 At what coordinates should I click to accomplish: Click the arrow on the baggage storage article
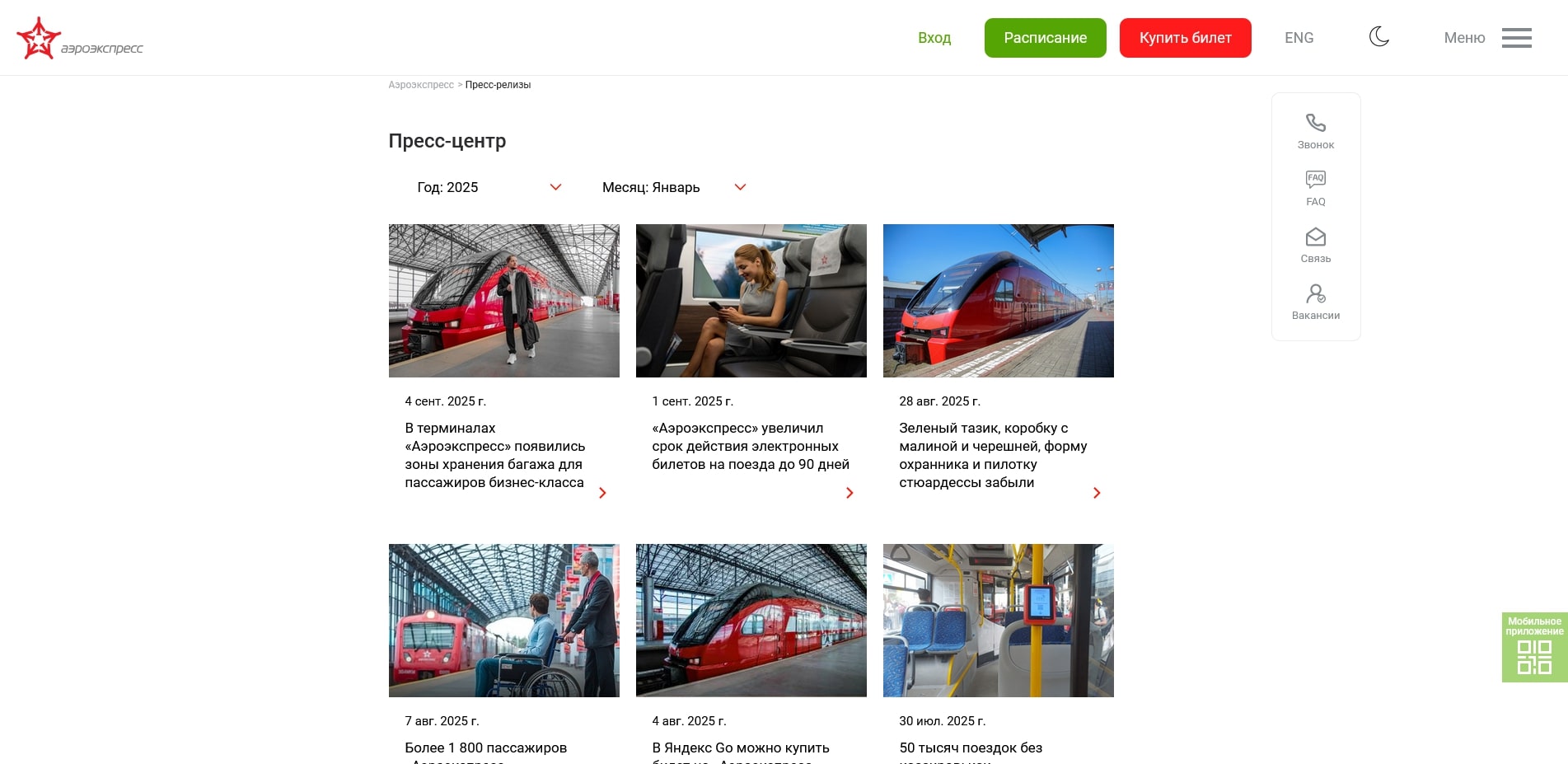pos(602,493)
